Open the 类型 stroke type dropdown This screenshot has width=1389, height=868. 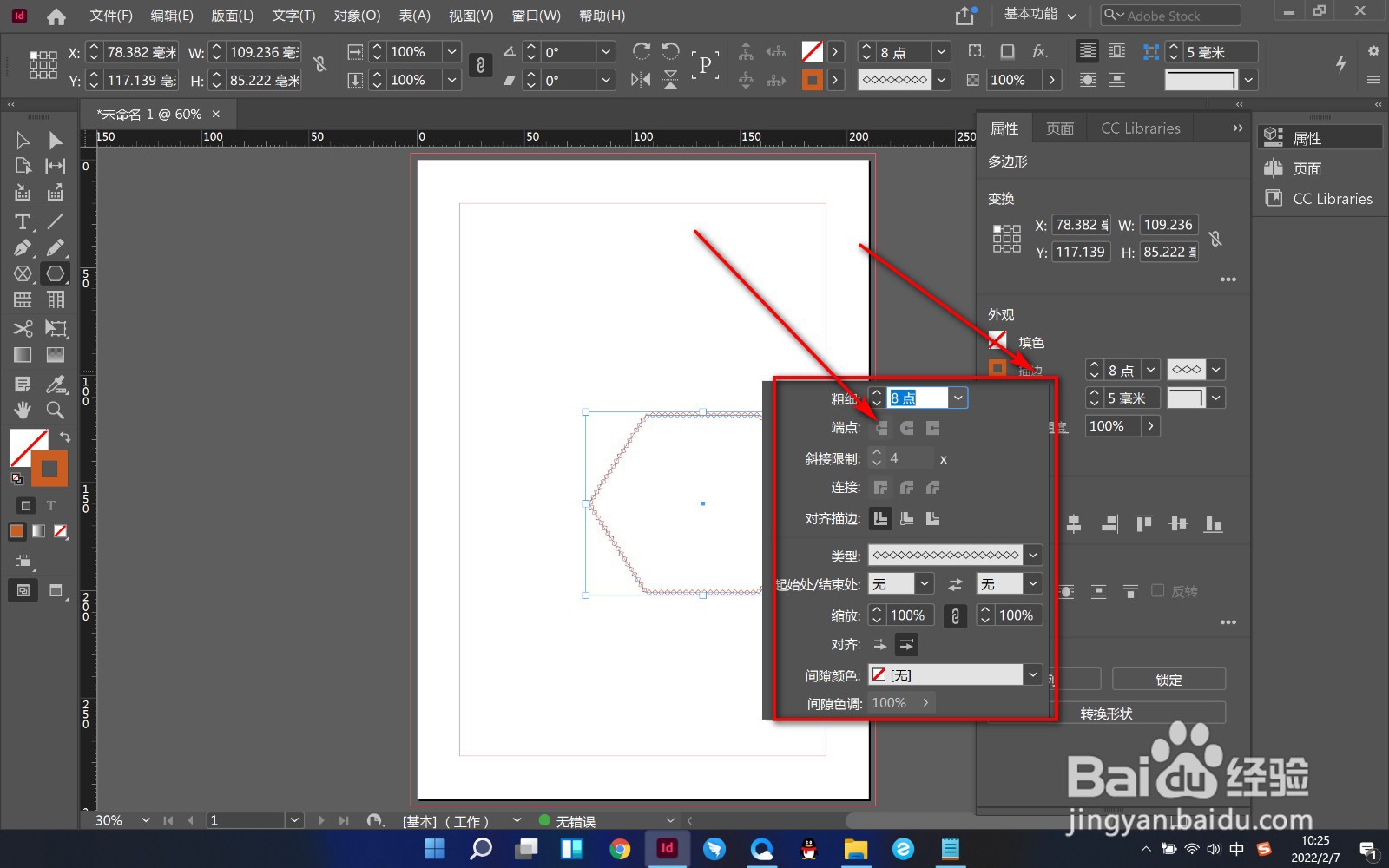[x=1032, y=556]
